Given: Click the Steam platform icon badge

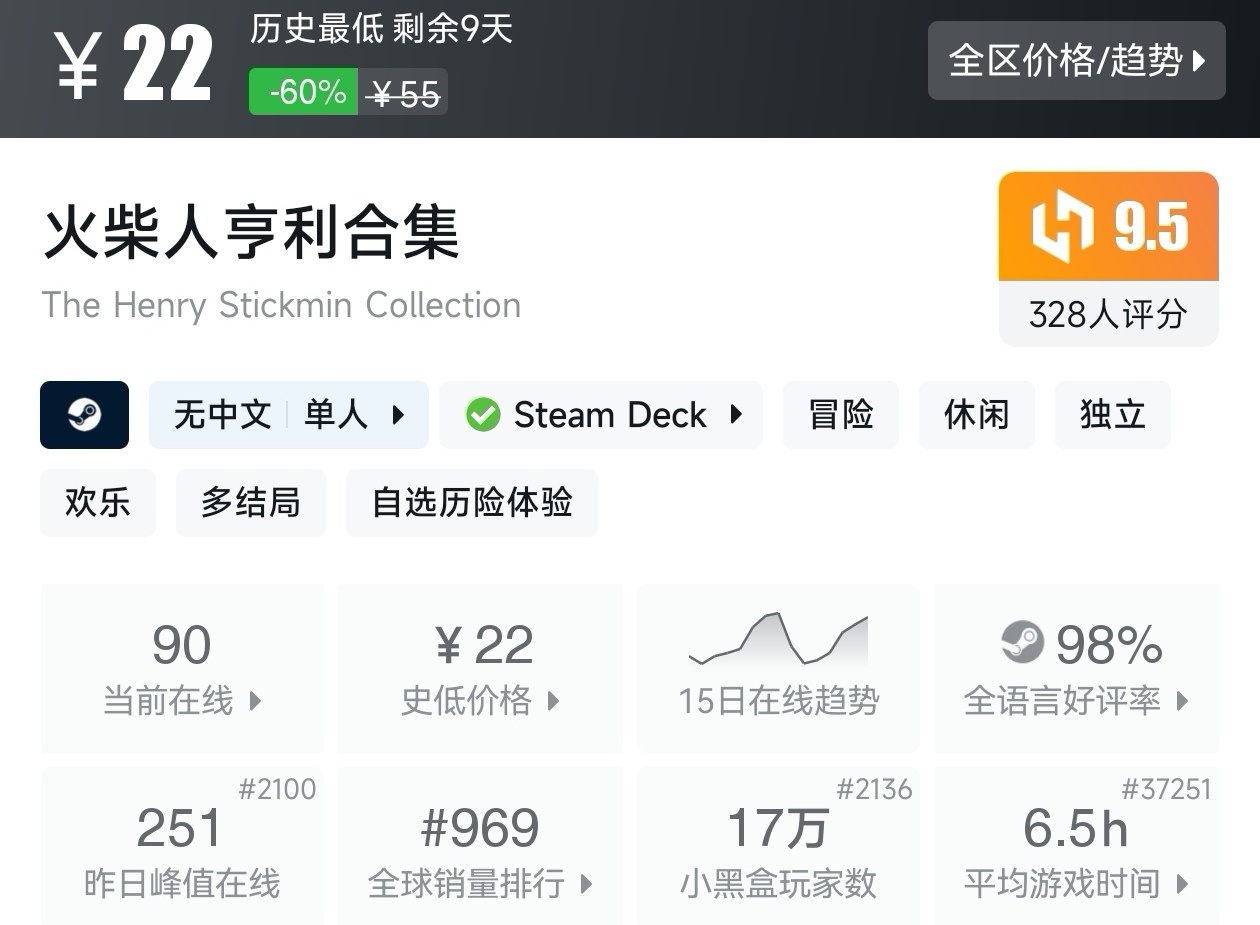Looking at the screenshot, I should click(84, 415).
